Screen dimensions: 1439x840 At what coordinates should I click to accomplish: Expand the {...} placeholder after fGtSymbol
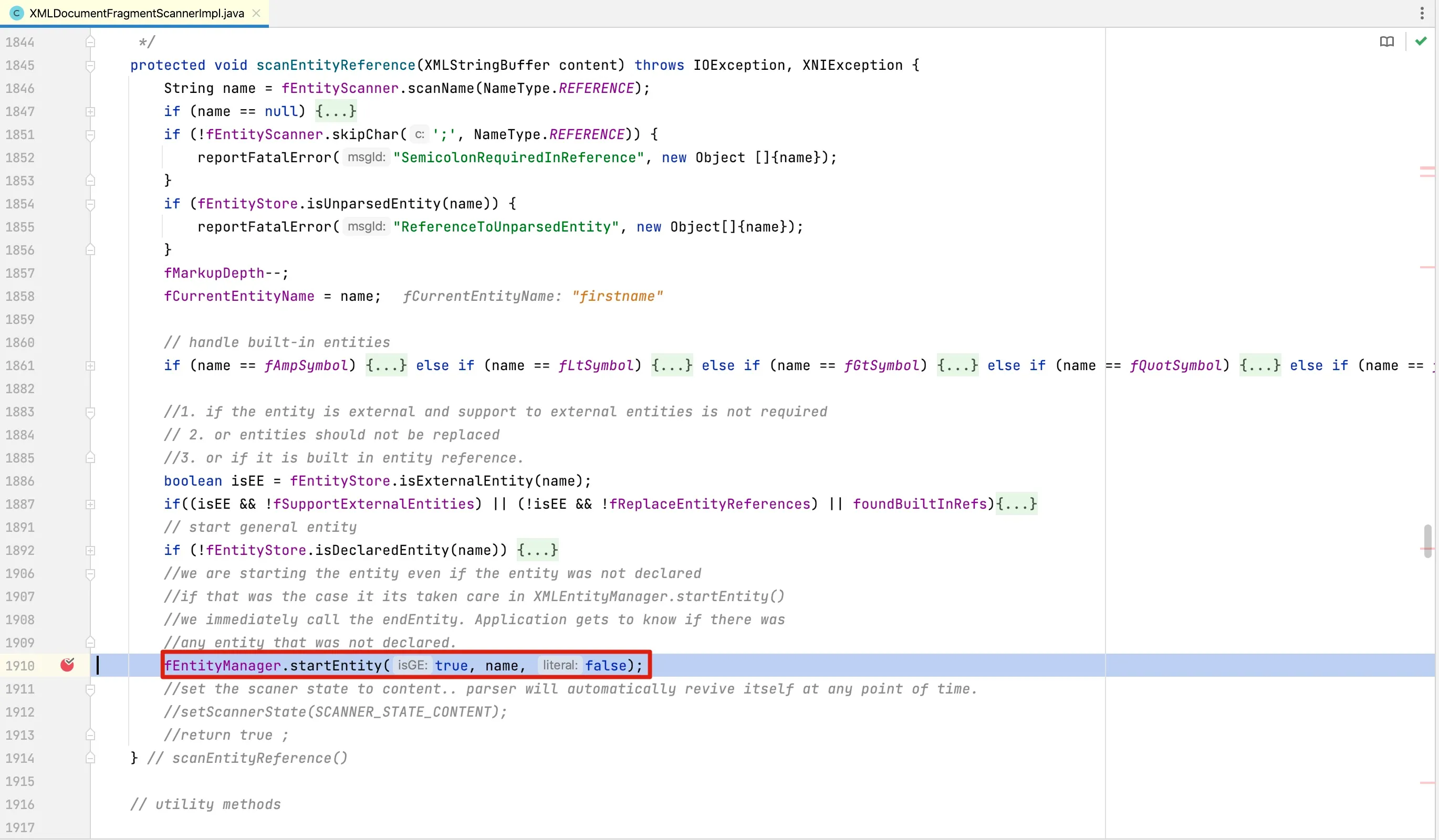coord(957,366)
